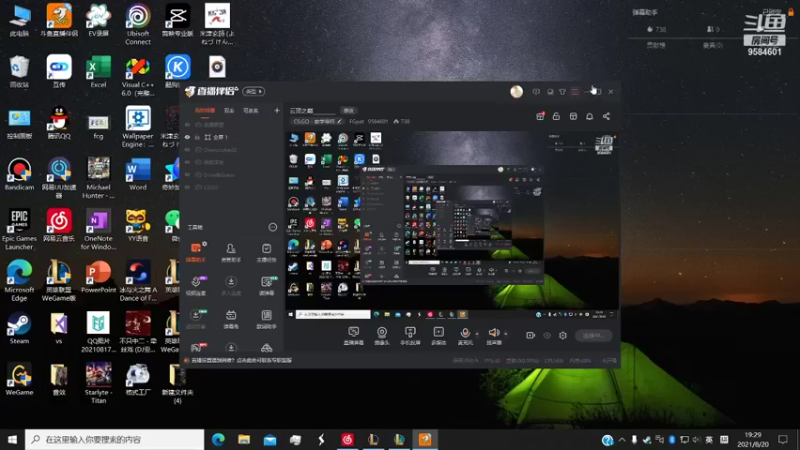This screenshot has width=800, height=450.
Task: Add a 摄像头 camera source
Action: coord(382,336)
